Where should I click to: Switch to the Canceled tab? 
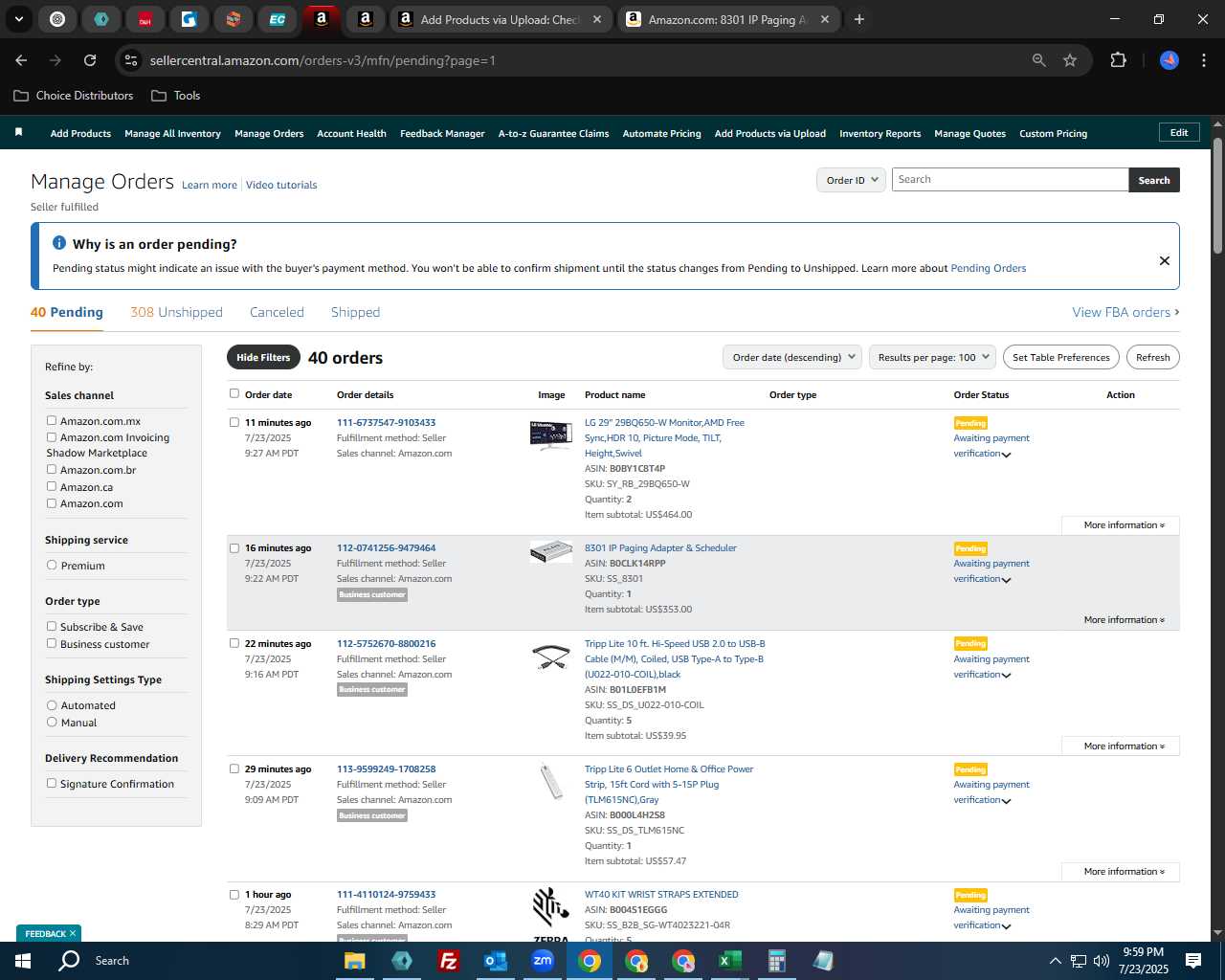[x=277, y=312]
